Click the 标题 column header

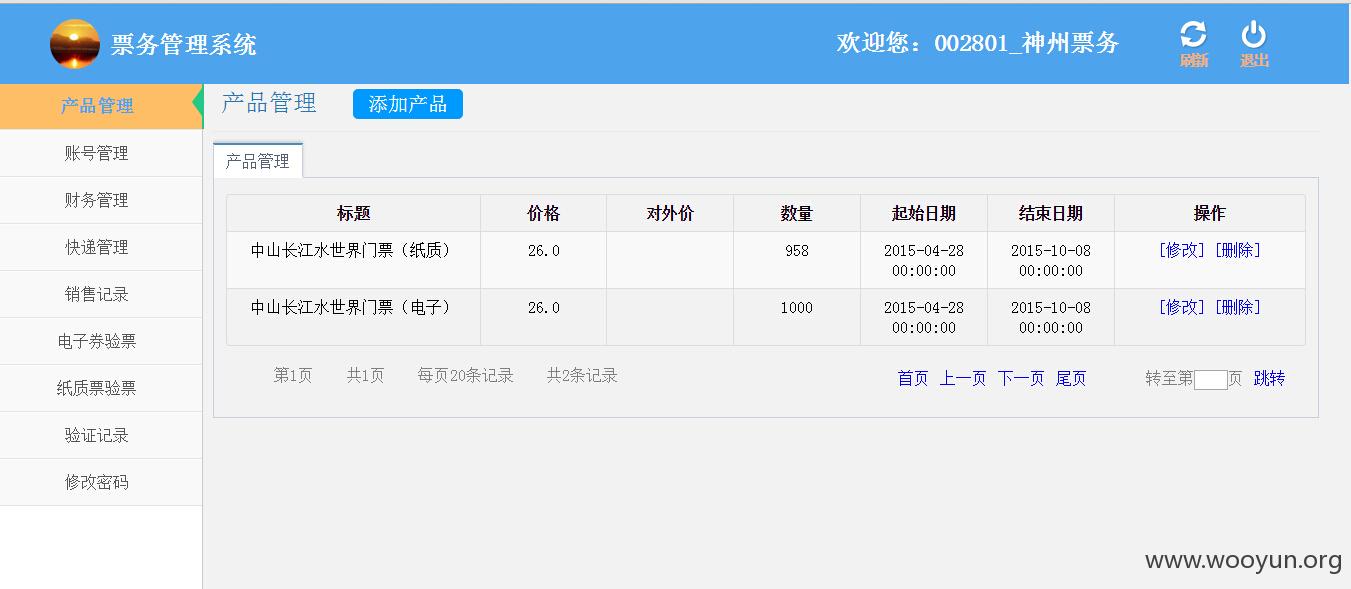click(x=354, y=213)
